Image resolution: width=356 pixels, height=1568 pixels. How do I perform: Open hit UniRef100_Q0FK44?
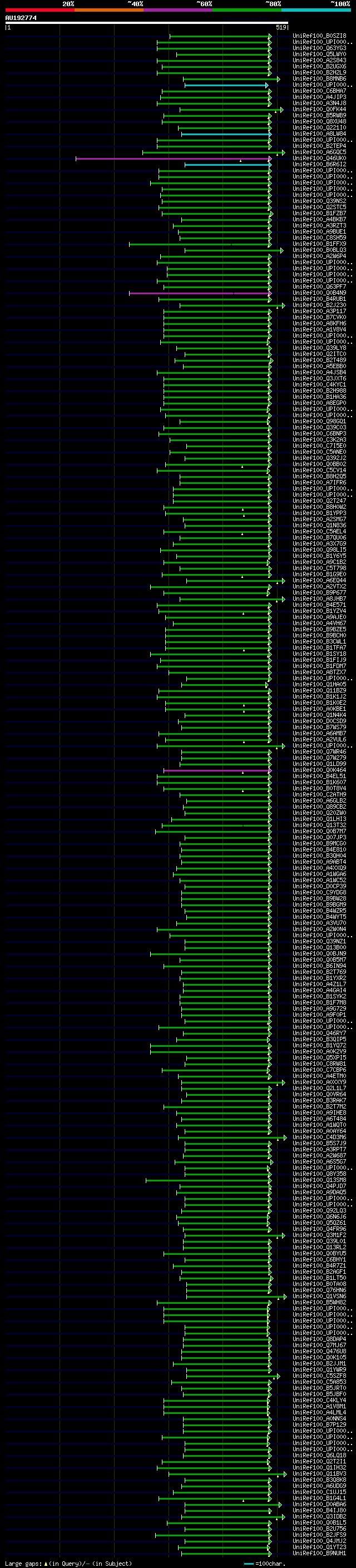click(x=319, y=109)
